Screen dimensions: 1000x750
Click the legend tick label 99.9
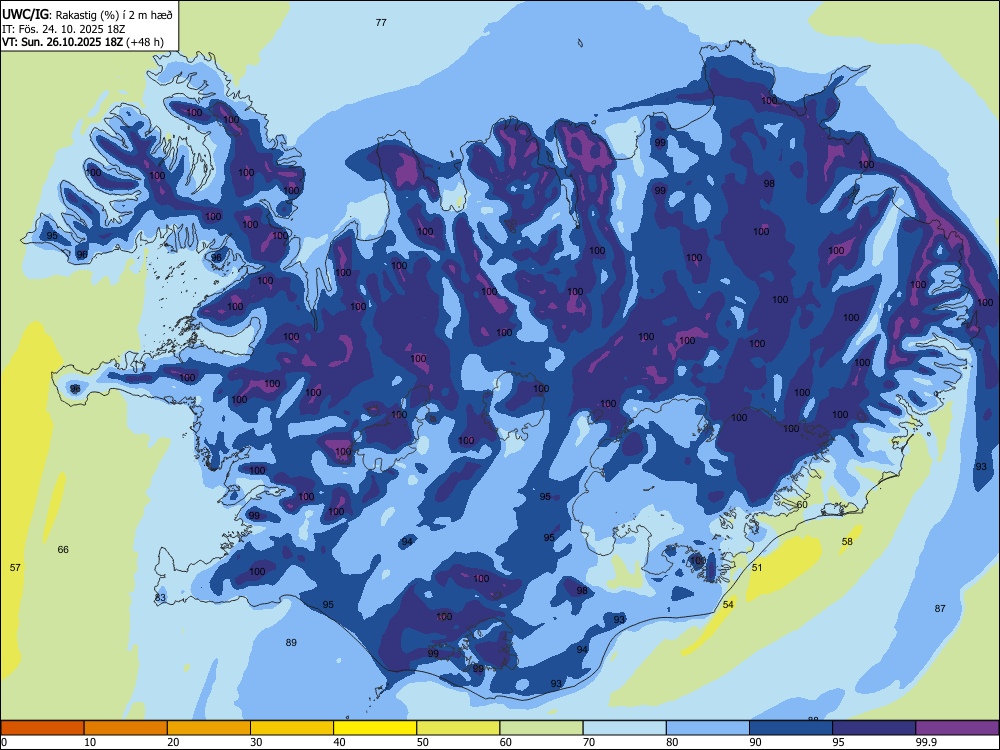(x=926, y=742)
